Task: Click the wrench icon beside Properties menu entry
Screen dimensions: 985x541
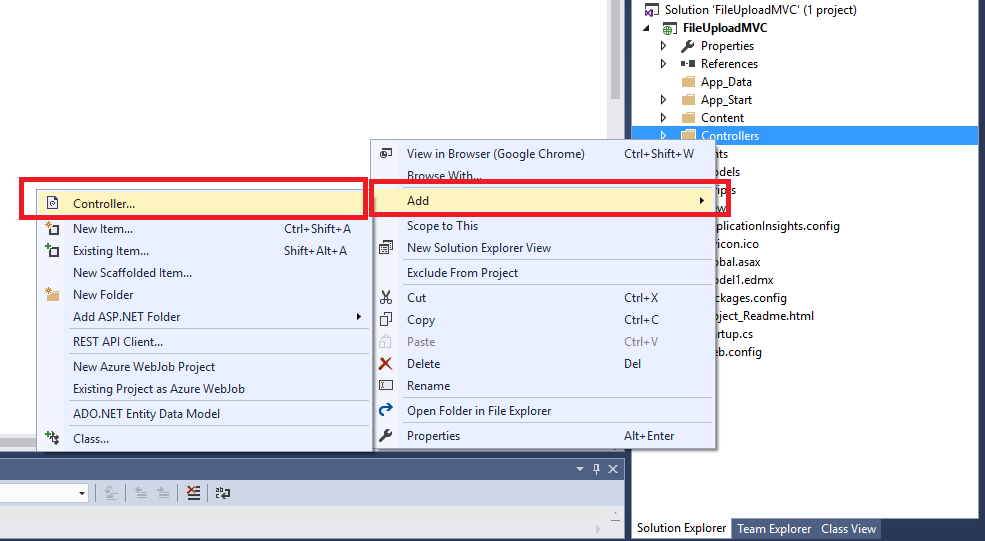Action: pyautogui.click(x=386, y=435)
